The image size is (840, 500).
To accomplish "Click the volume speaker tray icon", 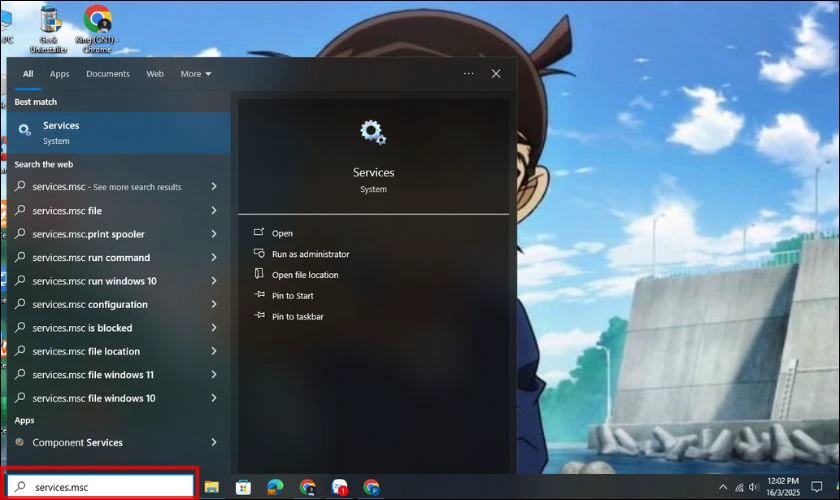I will click(x=754, y=487).
